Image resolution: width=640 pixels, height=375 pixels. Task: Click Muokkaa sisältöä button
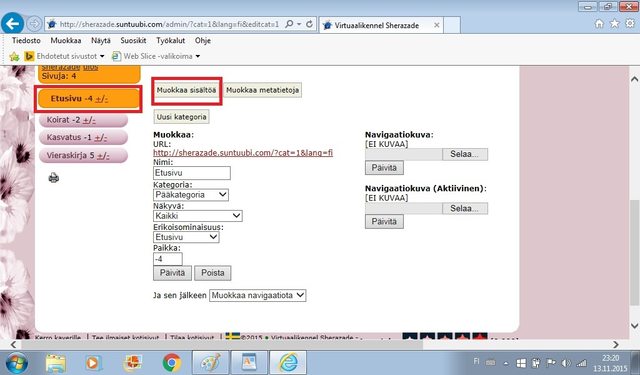[186, 90]
